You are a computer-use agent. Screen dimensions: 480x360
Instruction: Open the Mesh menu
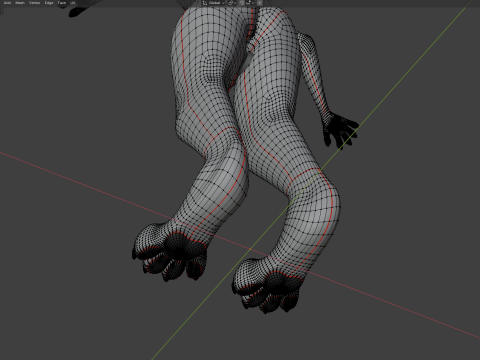[20, 3]
